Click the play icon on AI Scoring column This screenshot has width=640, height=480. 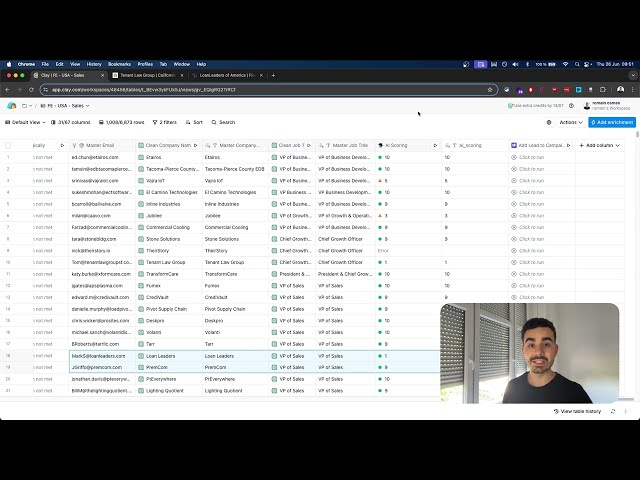(x=435, y=145)
